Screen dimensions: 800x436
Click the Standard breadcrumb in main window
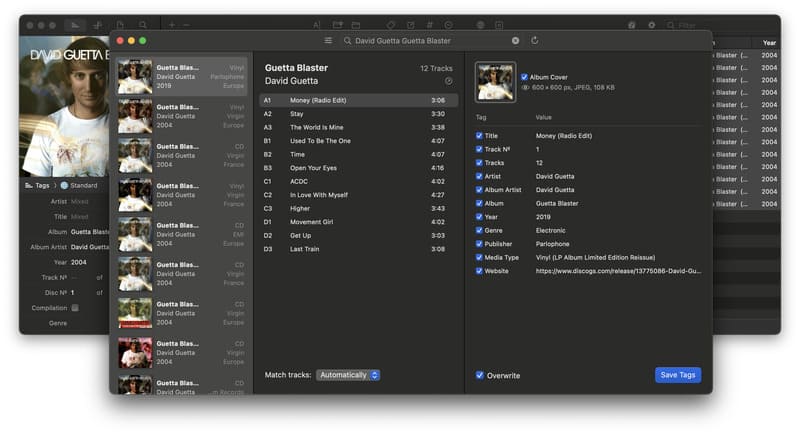coord(79,186)
